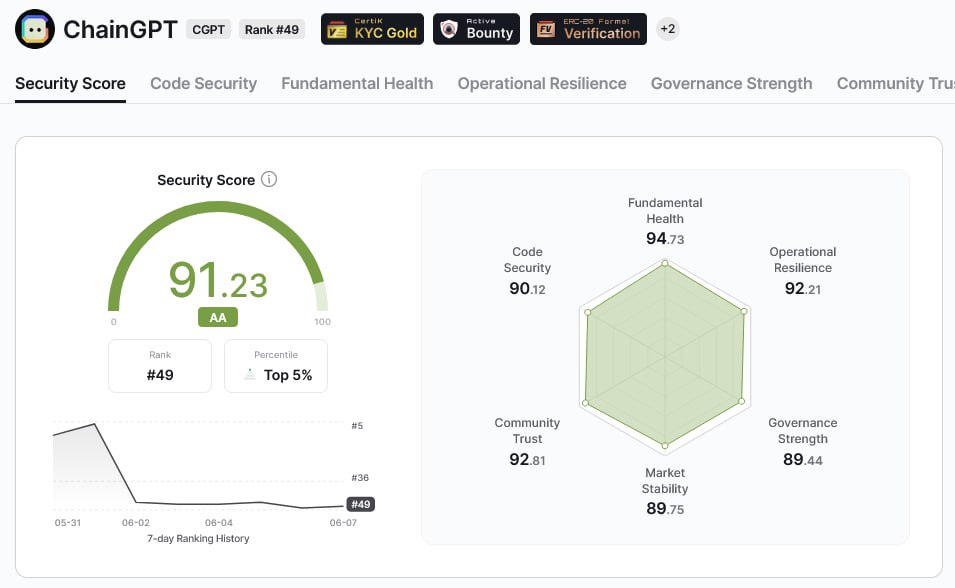This screenshot has width=955, height=588.
Task: Click the Percentile pyramid icon
Action: coord(250,375)
